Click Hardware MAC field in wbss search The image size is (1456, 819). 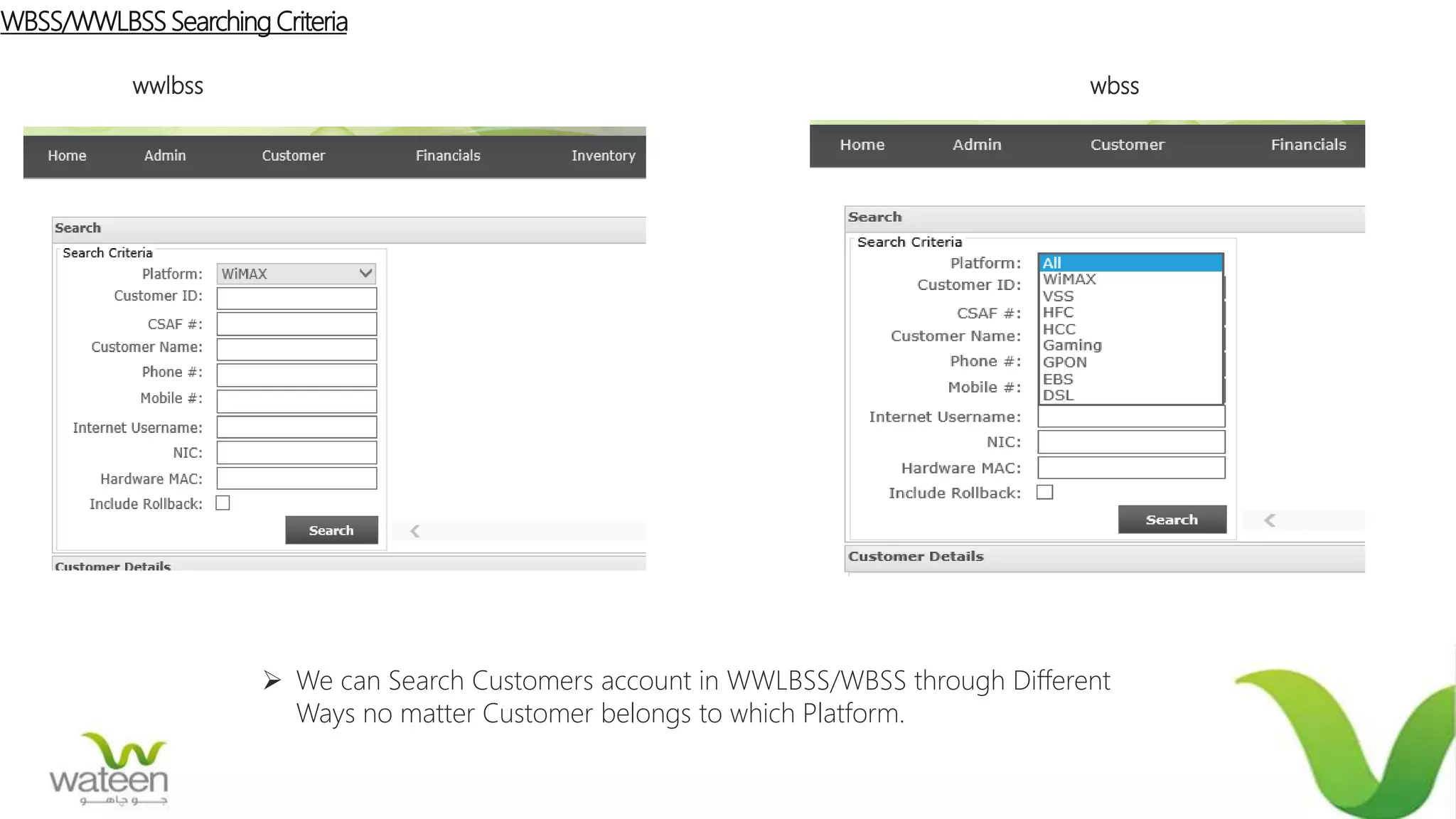(1131, 468)
